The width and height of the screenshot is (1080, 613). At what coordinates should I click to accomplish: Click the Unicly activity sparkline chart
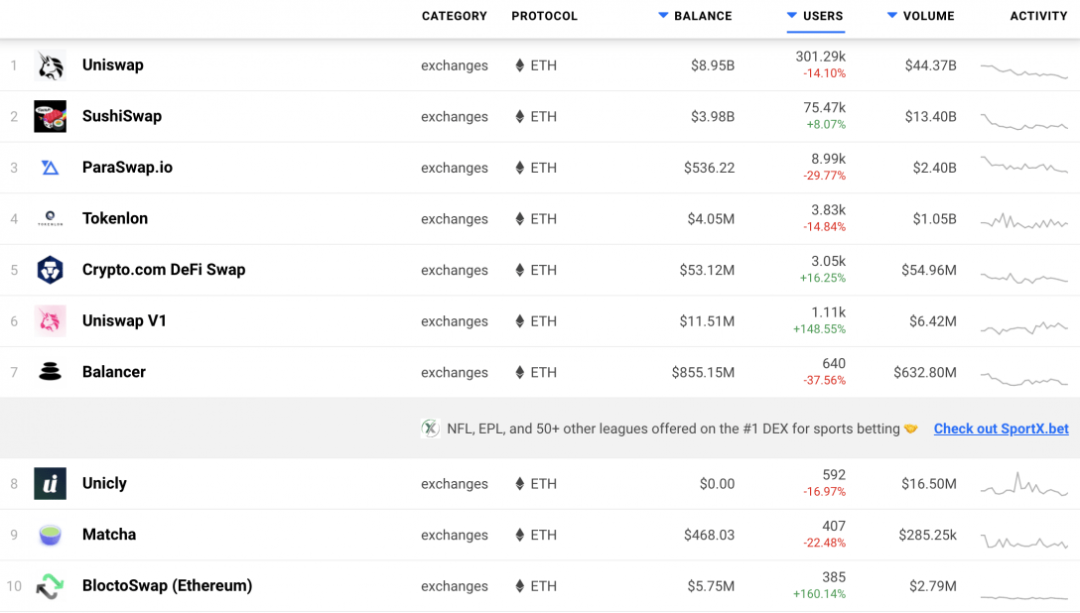pos(1024,484)
